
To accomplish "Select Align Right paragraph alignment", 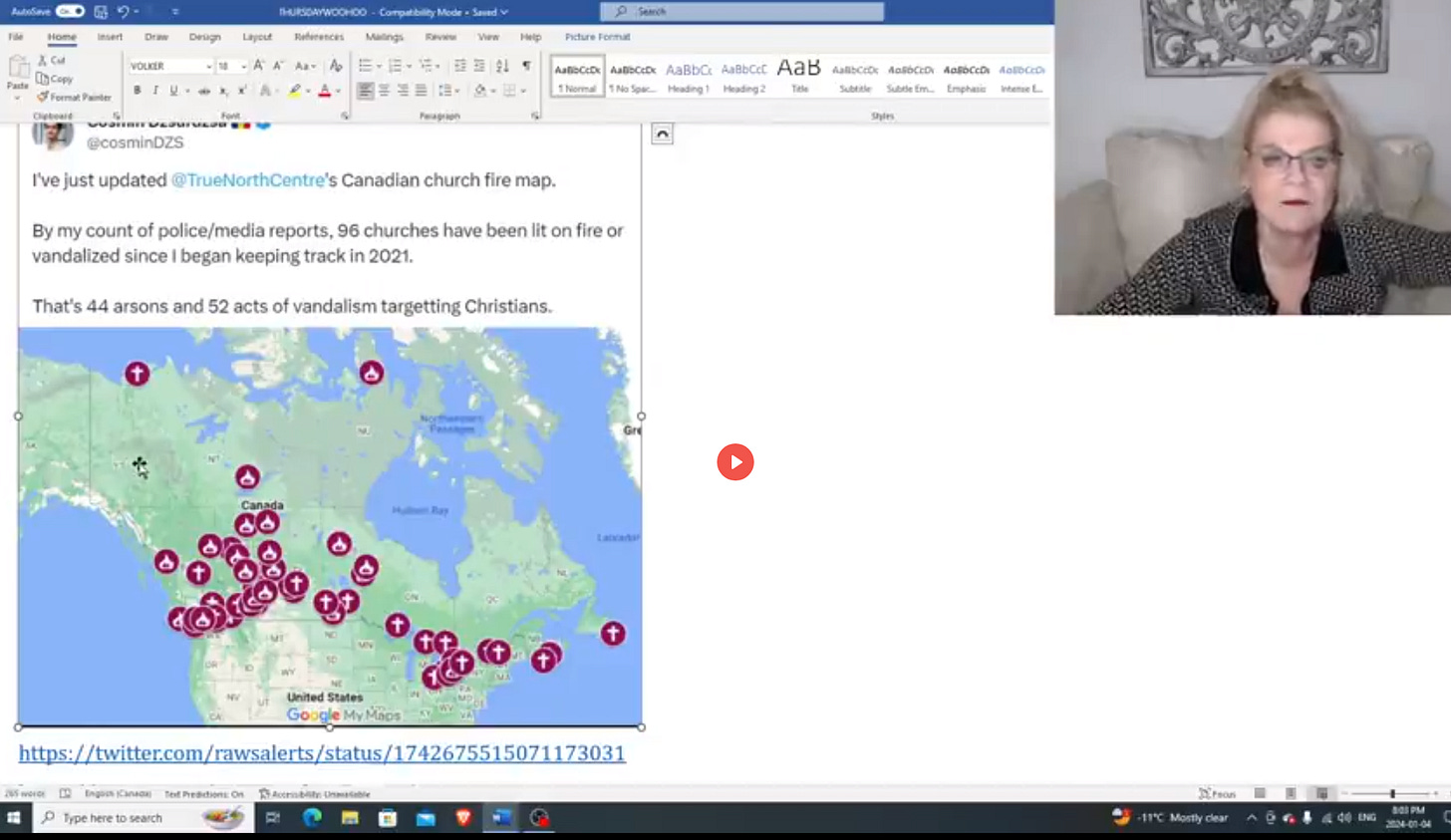I will tap(403, 91).
